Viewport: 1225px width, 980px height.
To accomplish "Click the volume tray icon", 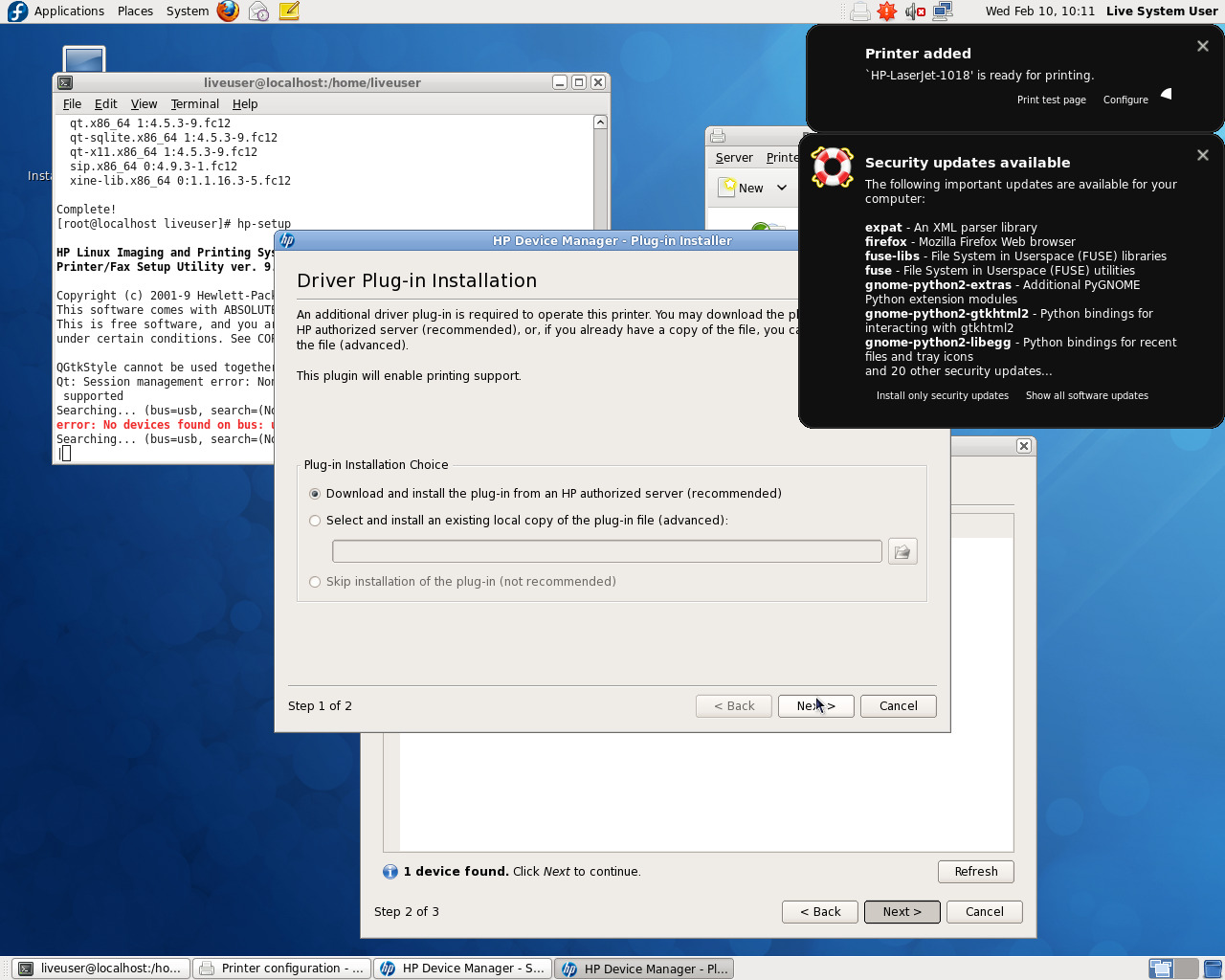I will tap(915, 11).
